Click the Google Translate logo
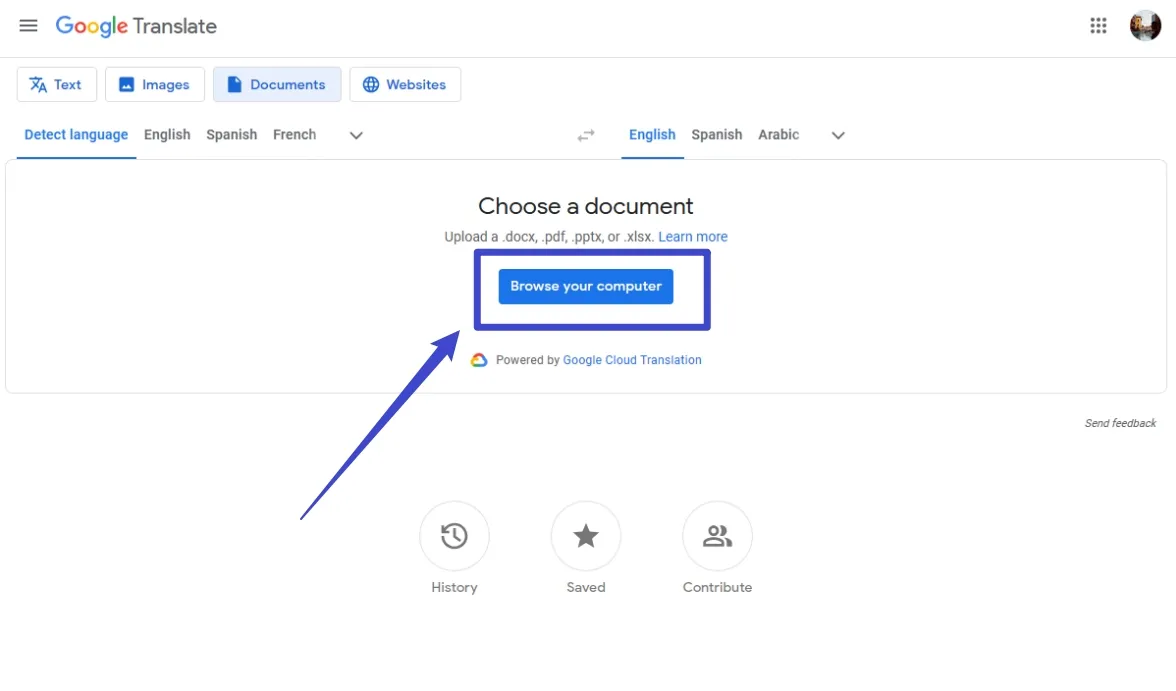 (x=136, y=26)
